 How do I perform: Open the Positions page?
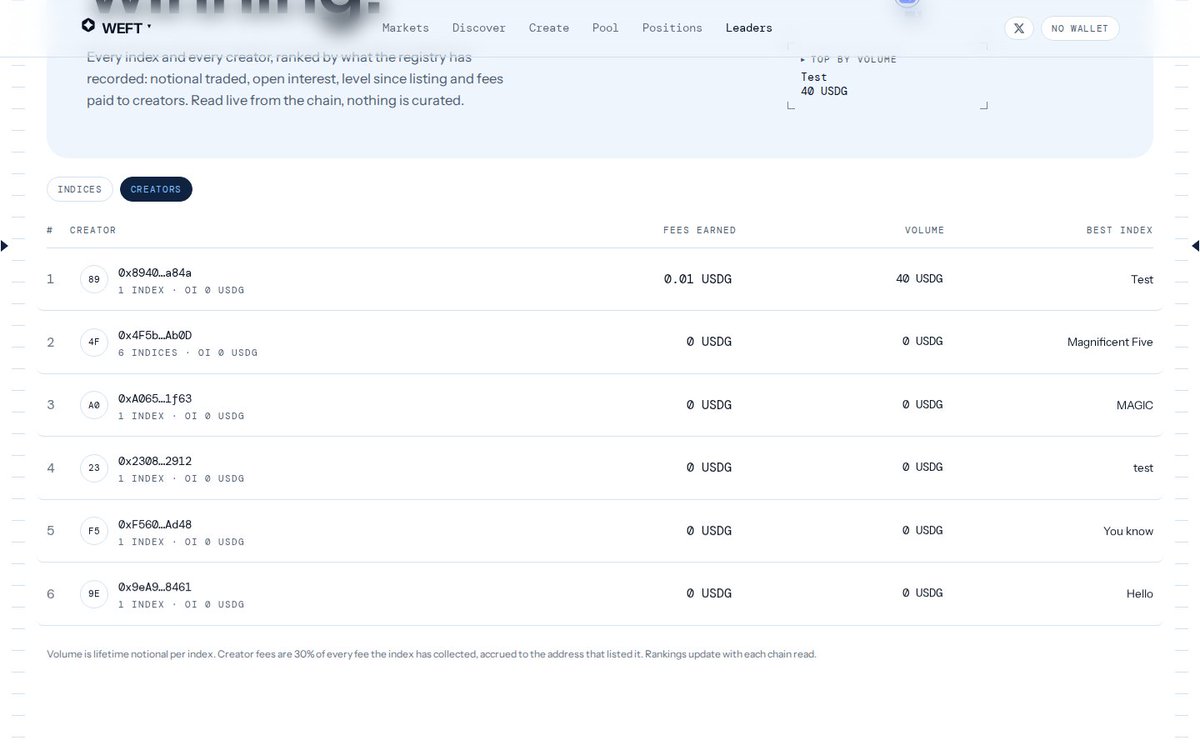click(672, 28)
